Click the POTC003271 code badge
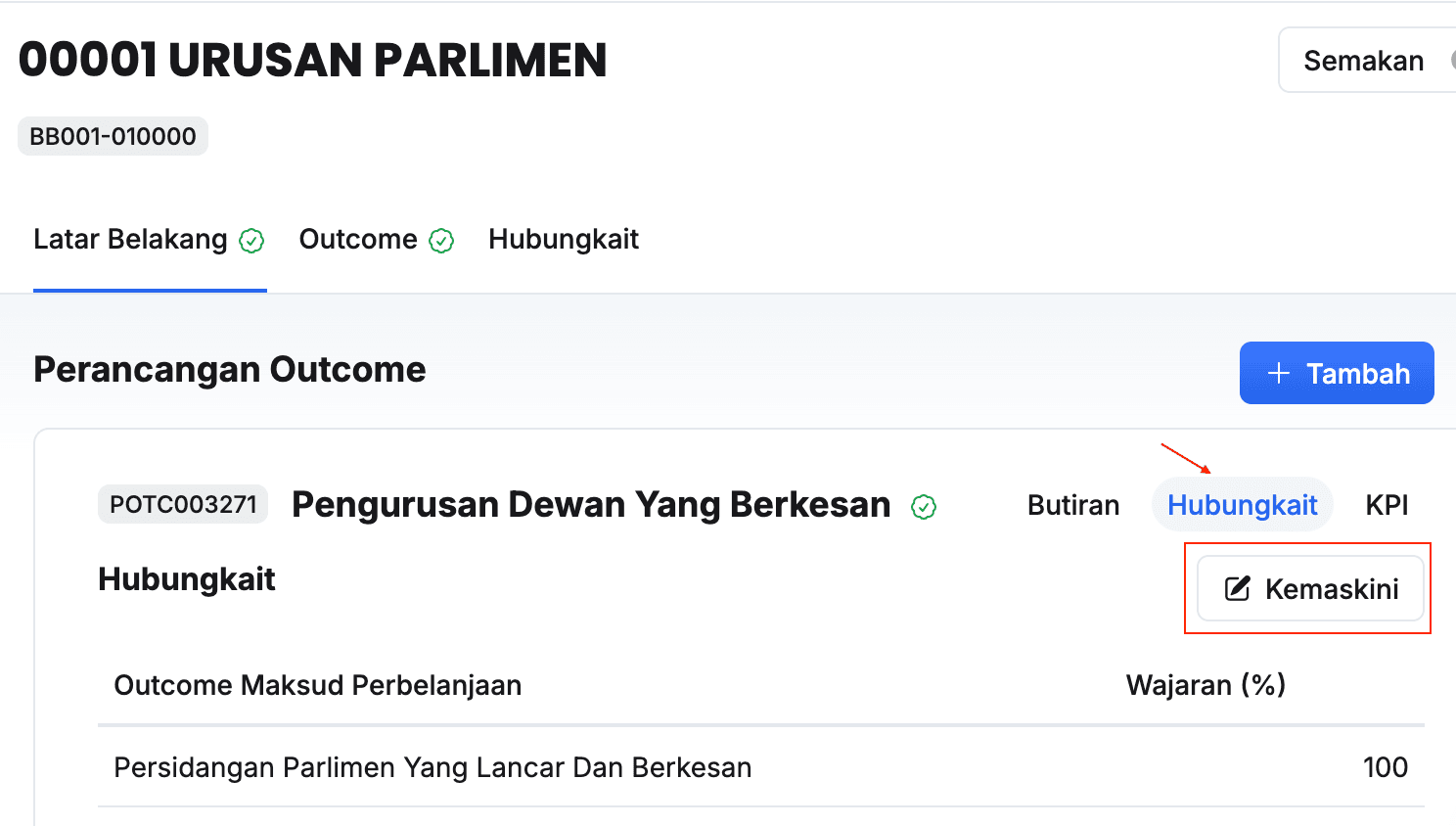Screen dimensions: 1456x826 click(183, 505)
